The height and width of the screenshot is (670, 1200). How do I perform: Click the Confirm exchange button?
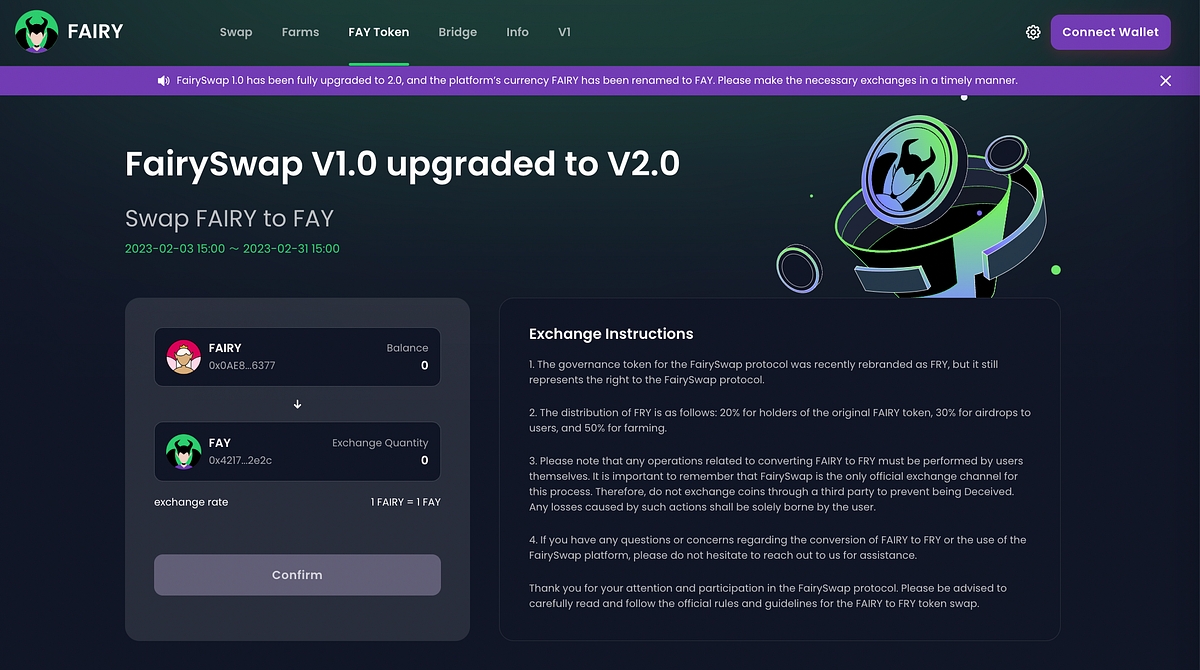tap(297, 575)
